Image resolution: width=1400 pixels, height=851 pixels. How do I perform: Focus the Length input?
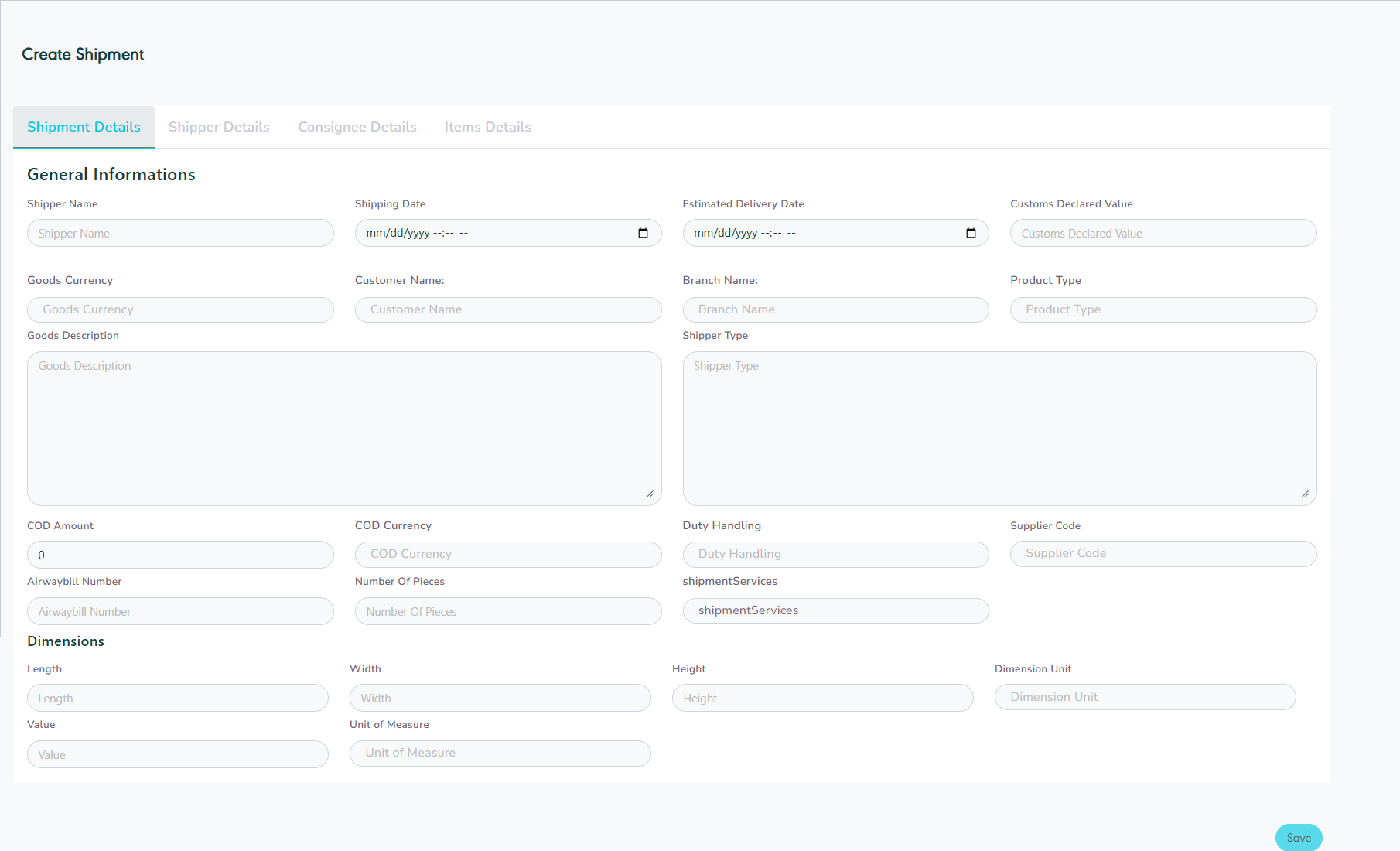point(178,698)
